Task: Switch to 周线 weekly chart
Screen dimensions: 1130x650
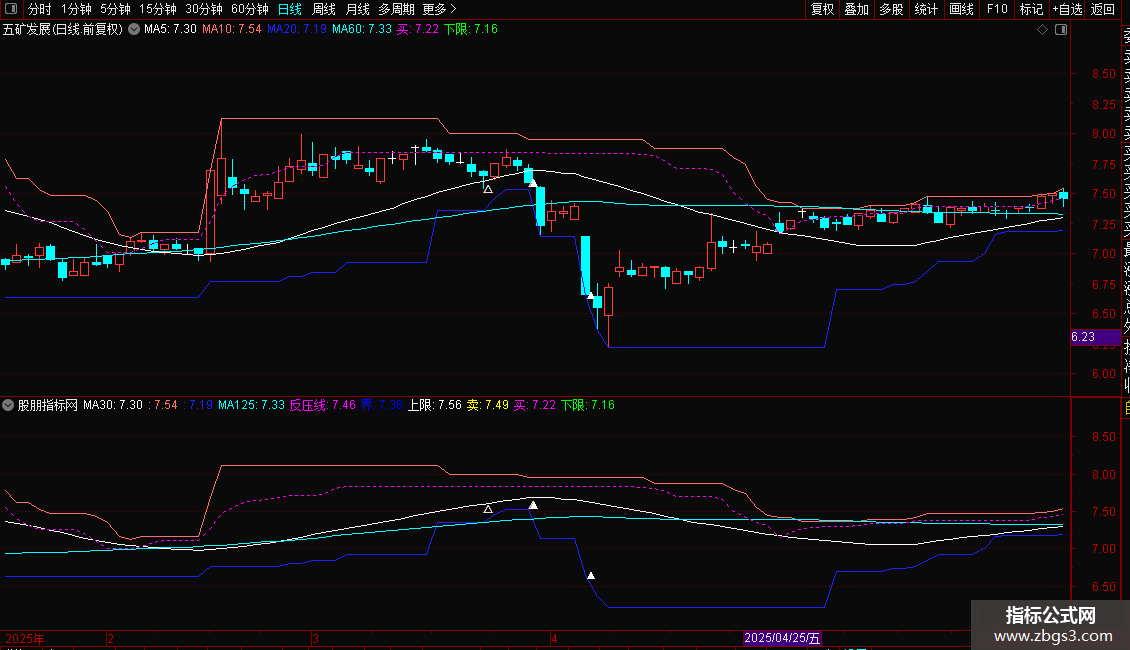Action: pyautogui.click(x=324, y=9)
